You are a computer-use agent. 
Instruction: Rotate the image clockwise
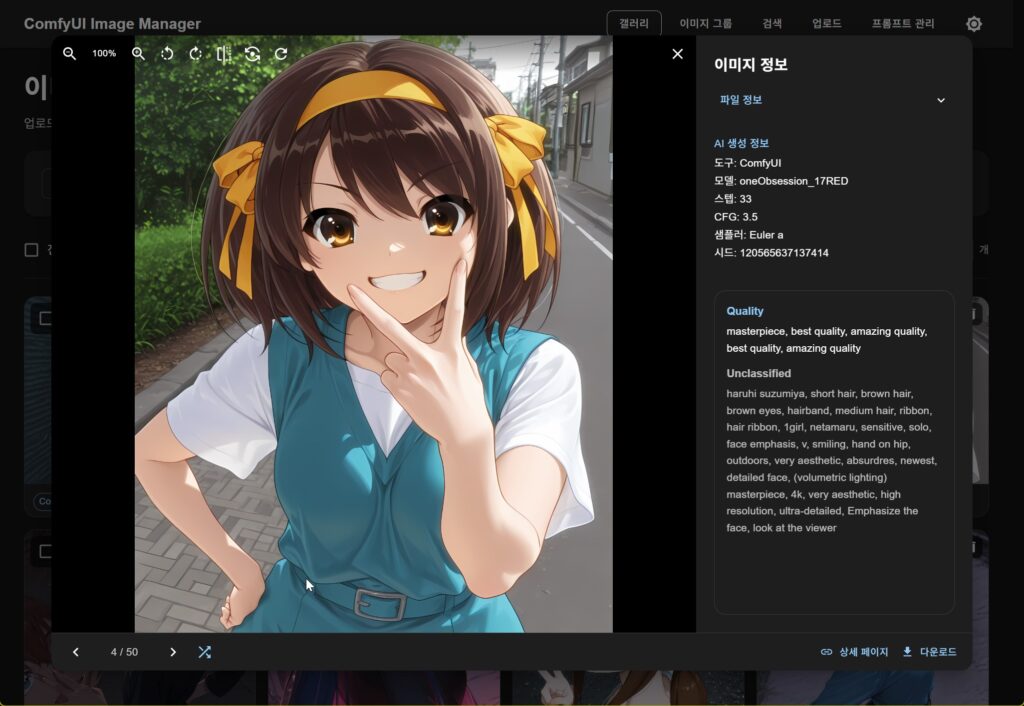195,54
